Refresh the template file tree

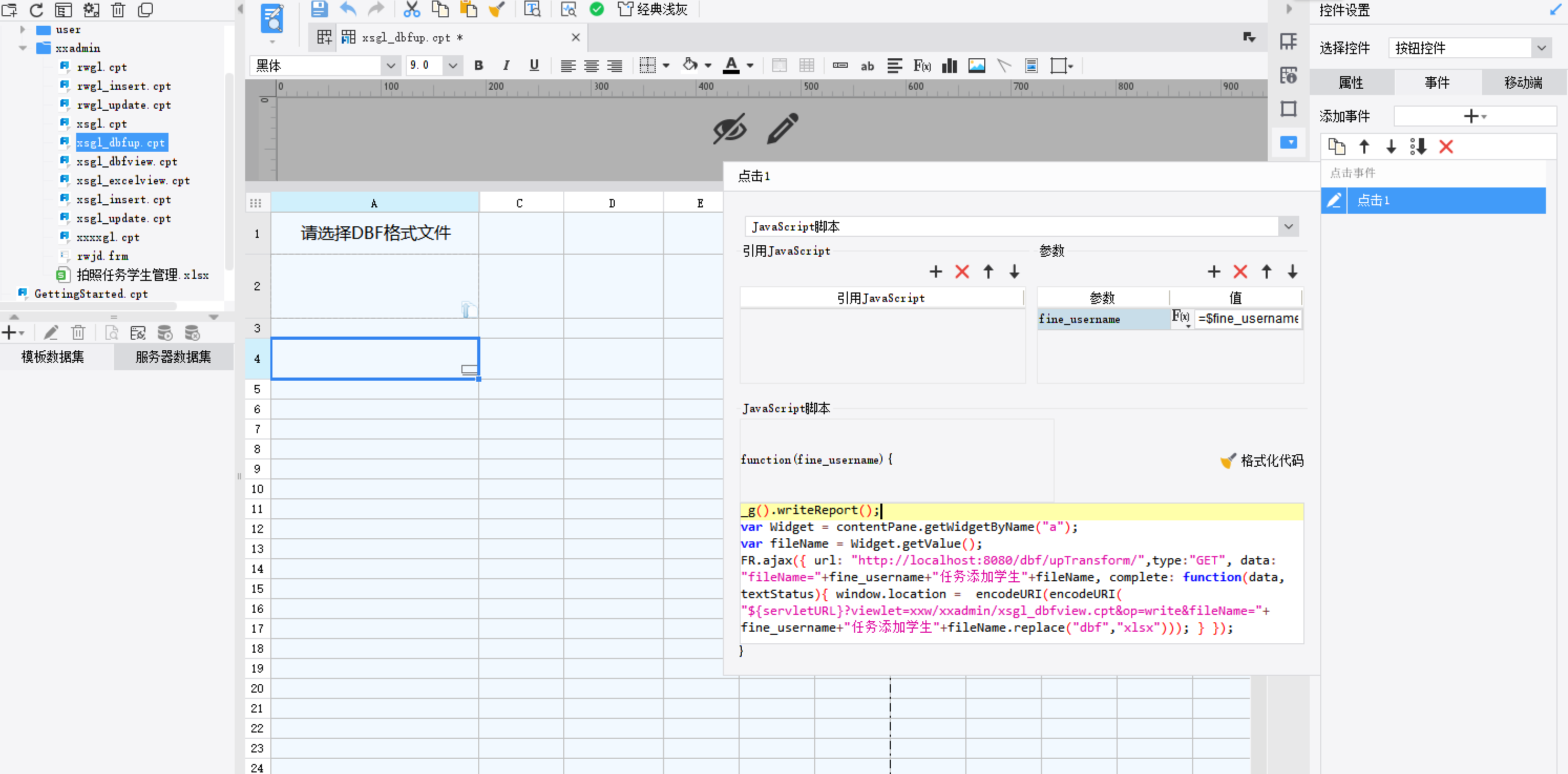click(x=37, y=11)
